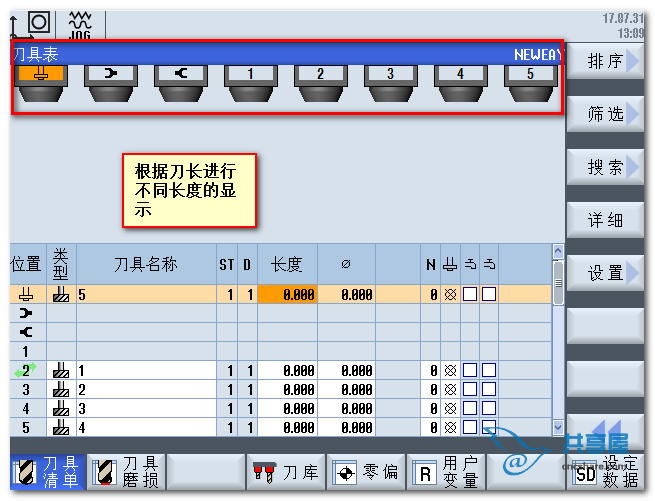655x501 pixels.
Task: Toggle first coolant checkbox for tool 2
Action: pyautogui.click(x=470, y=389)
